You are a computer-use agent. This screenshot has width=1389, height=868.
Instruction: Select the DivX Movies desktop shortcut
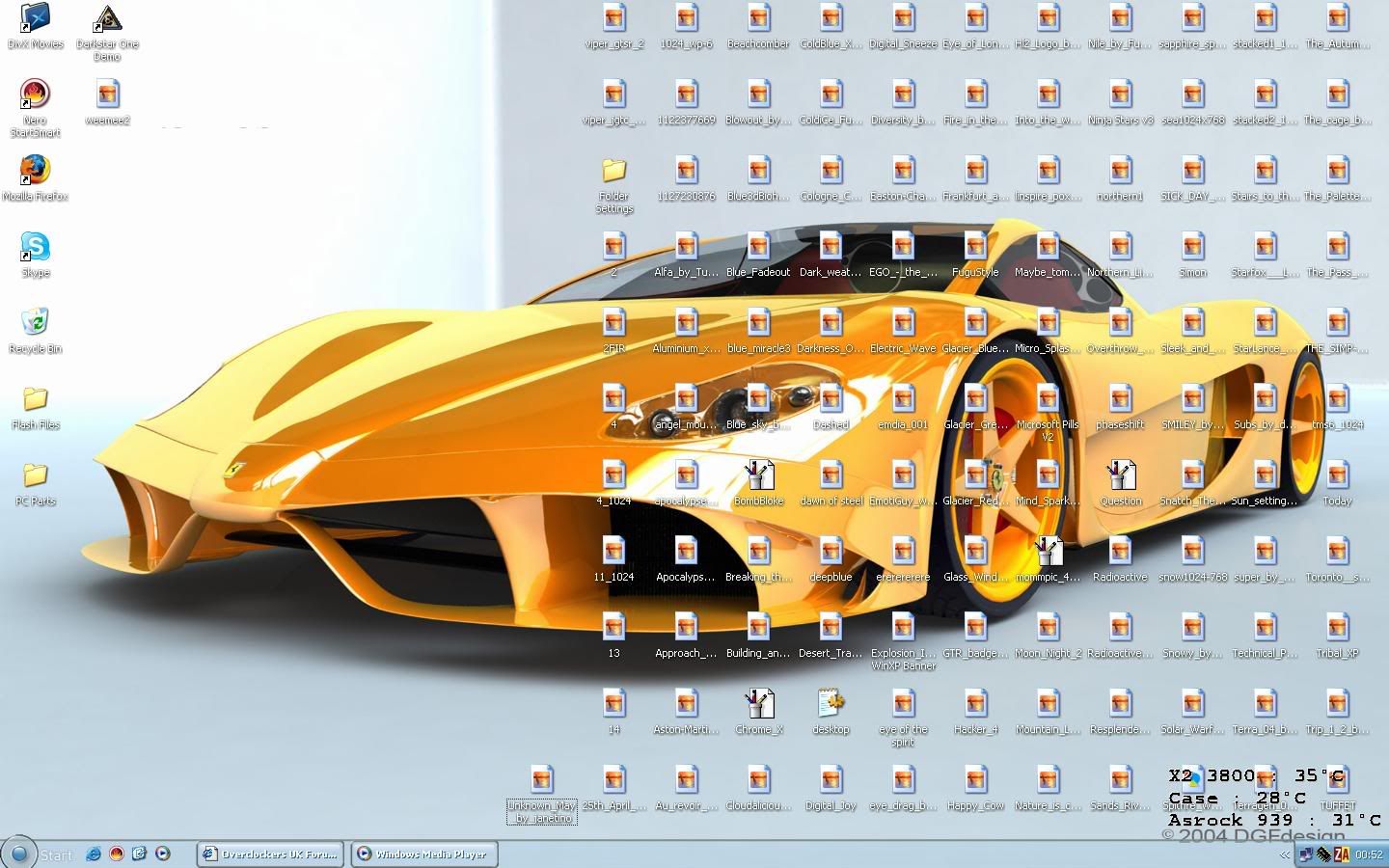(x=35, y=19)
